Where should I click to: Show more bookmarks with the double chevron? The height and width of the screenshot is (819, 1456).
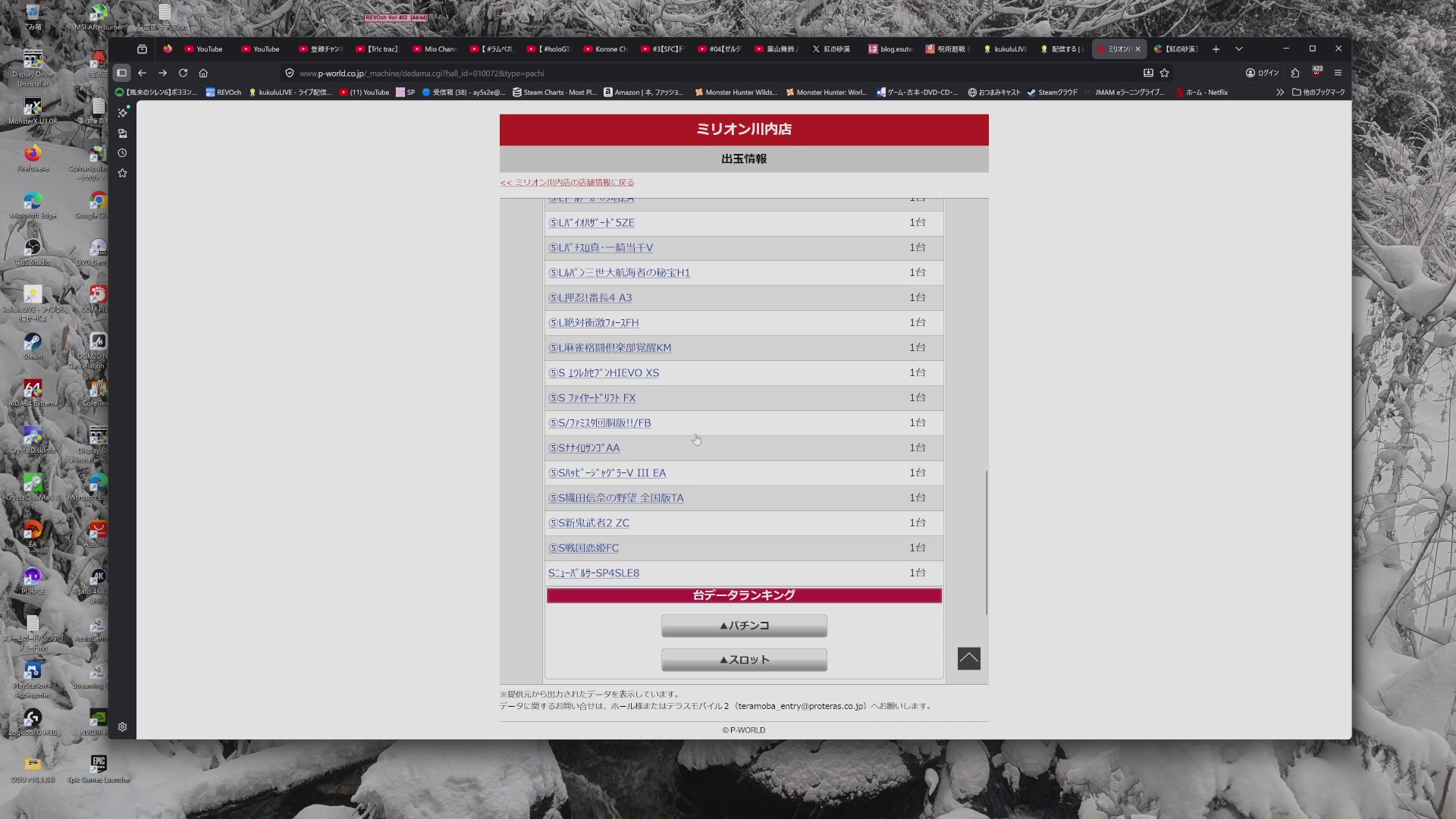(1280, 93)
